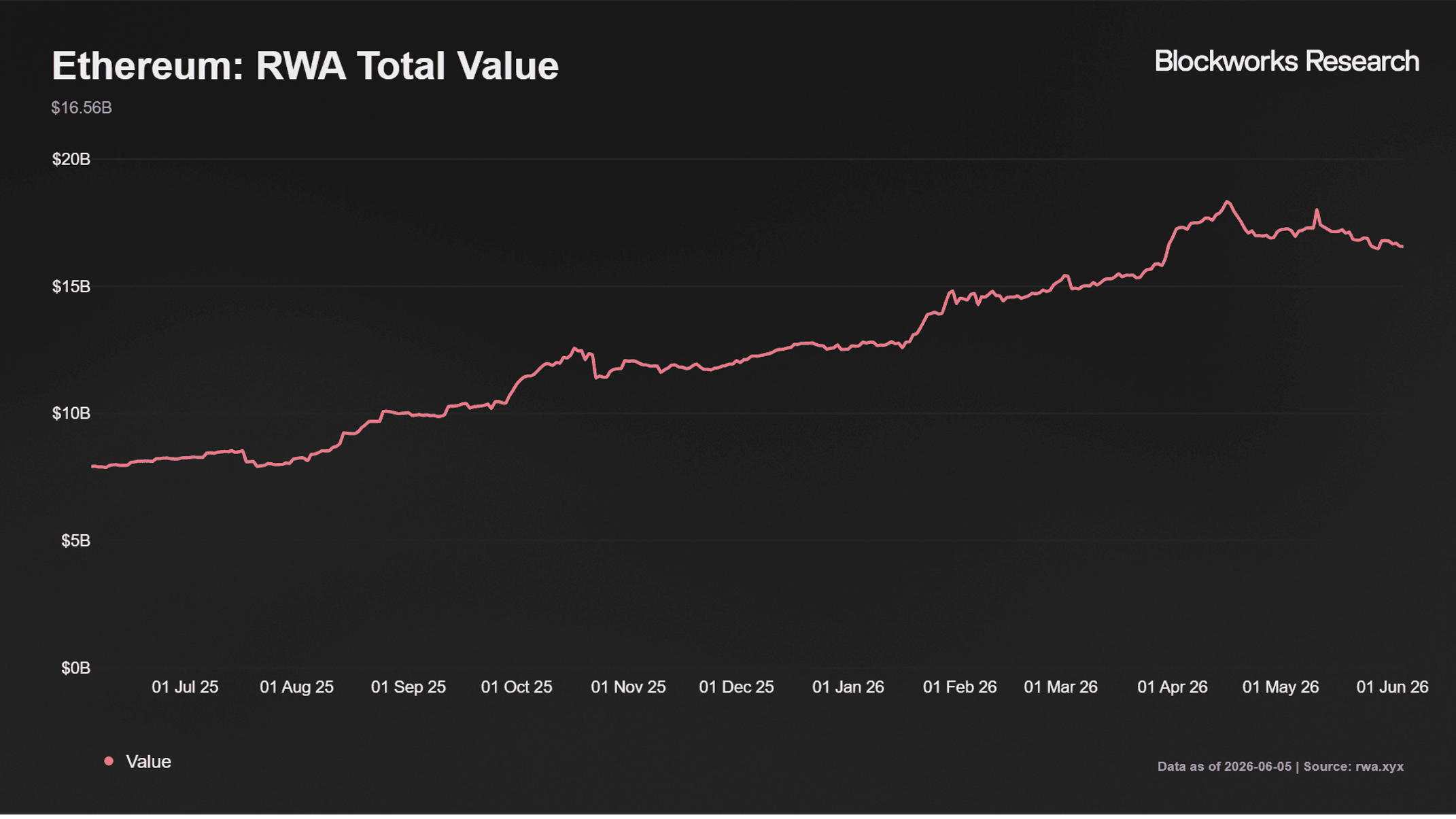The image size is (1456, 819).
Task: Click the $5B y-axis label
Action: tap(75, 540)
